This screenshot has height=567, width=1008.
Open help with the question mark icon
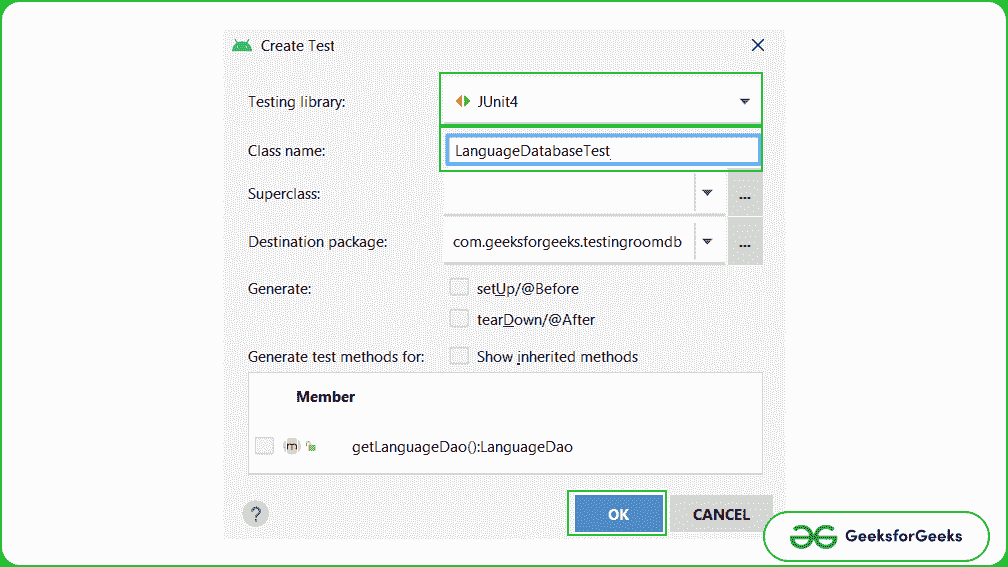255,514
